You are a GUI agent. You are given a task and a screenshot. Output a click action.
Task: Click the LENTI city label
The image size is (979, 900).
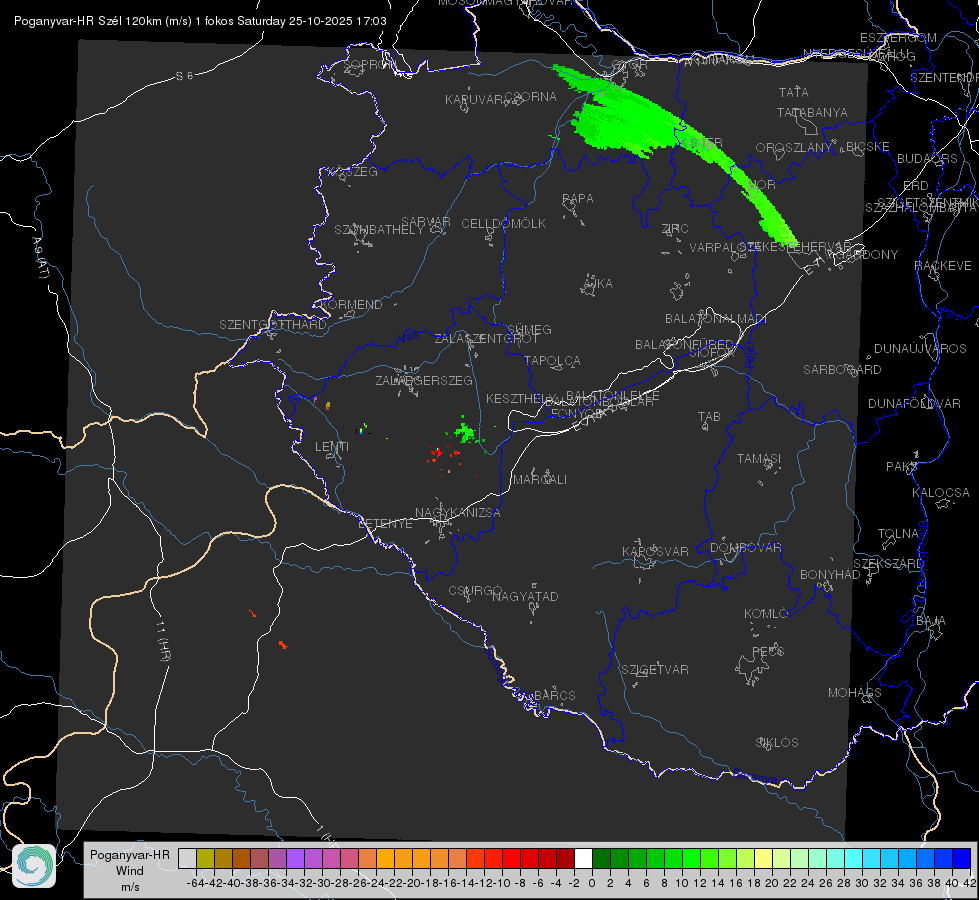click(x=332, y=447)
